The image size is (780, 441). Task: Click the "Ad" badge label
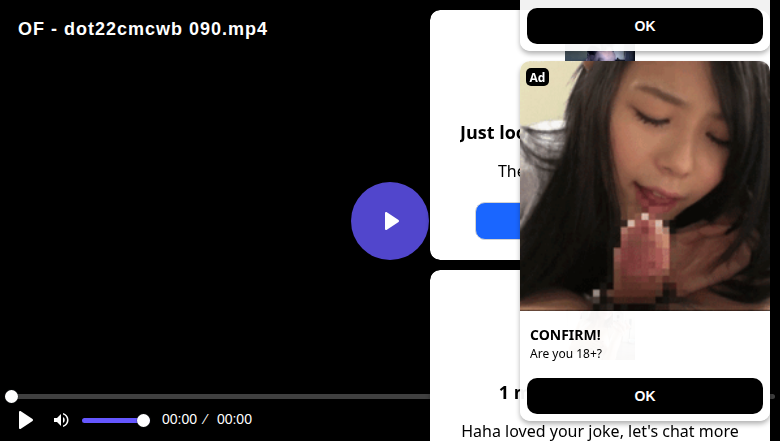[x=537, y=77]
